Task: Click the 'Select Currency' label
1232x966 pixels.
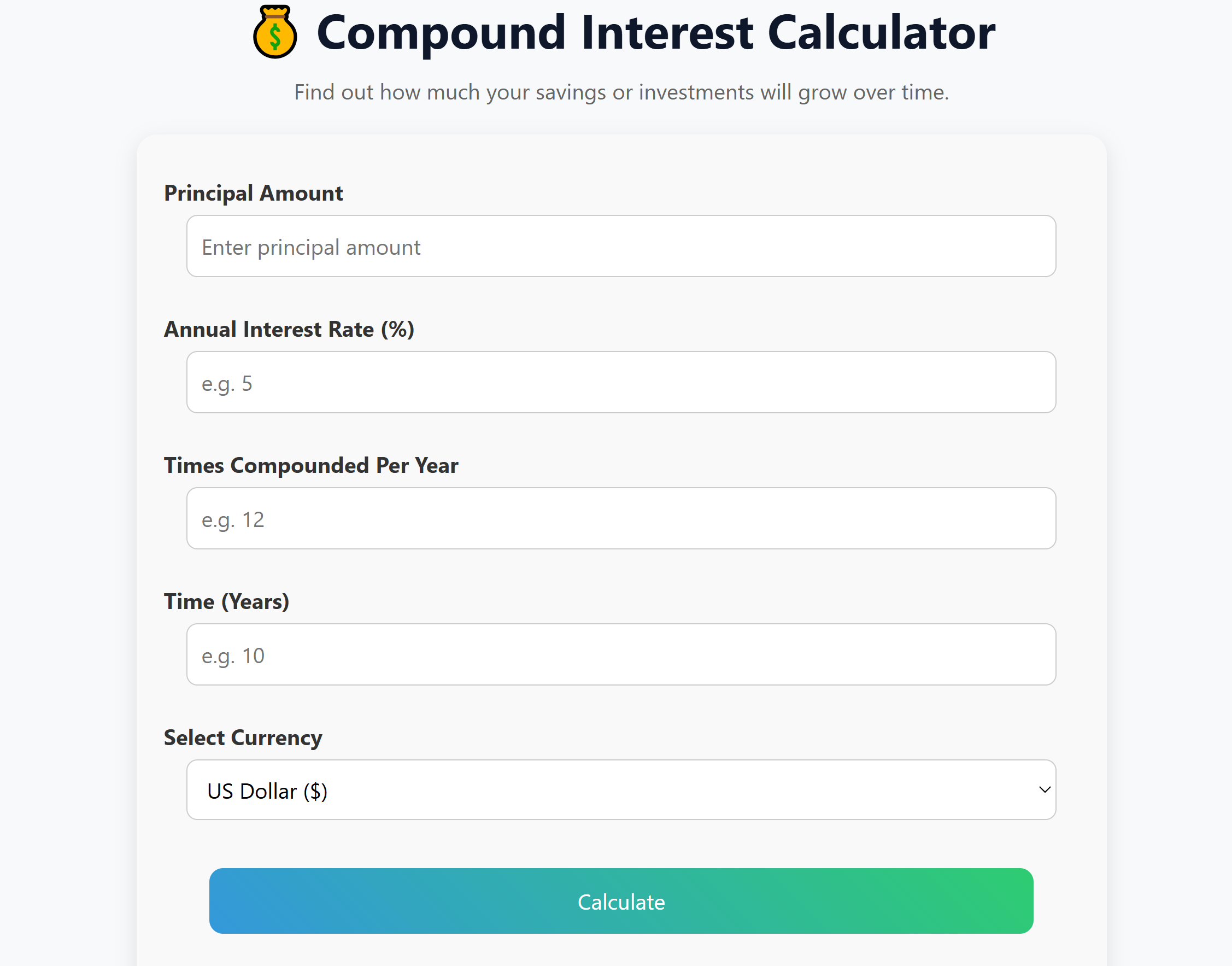Action: coord(243,738)
